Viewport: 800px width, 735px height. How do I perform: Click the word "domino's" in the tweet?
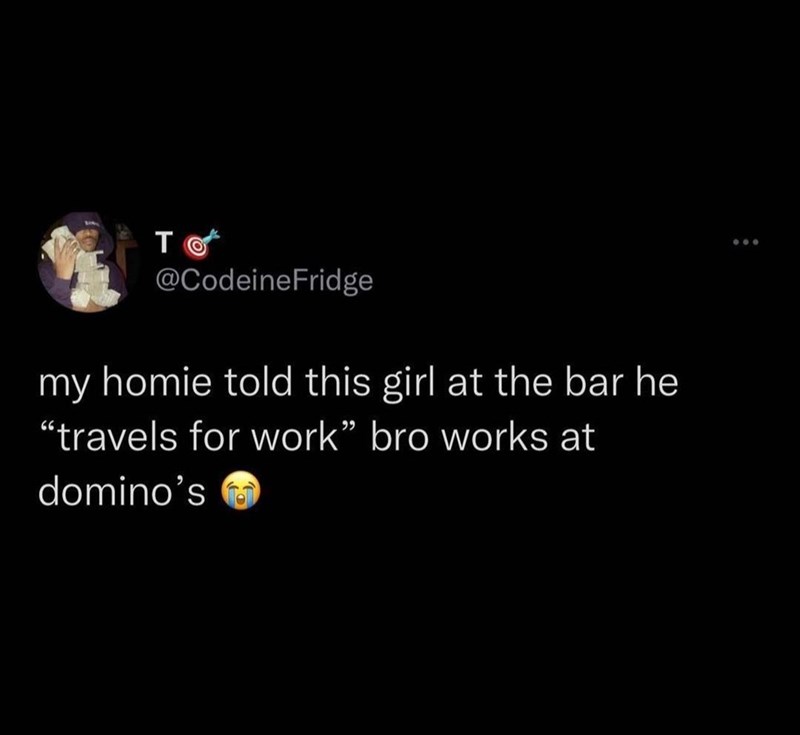click(122, 491)
